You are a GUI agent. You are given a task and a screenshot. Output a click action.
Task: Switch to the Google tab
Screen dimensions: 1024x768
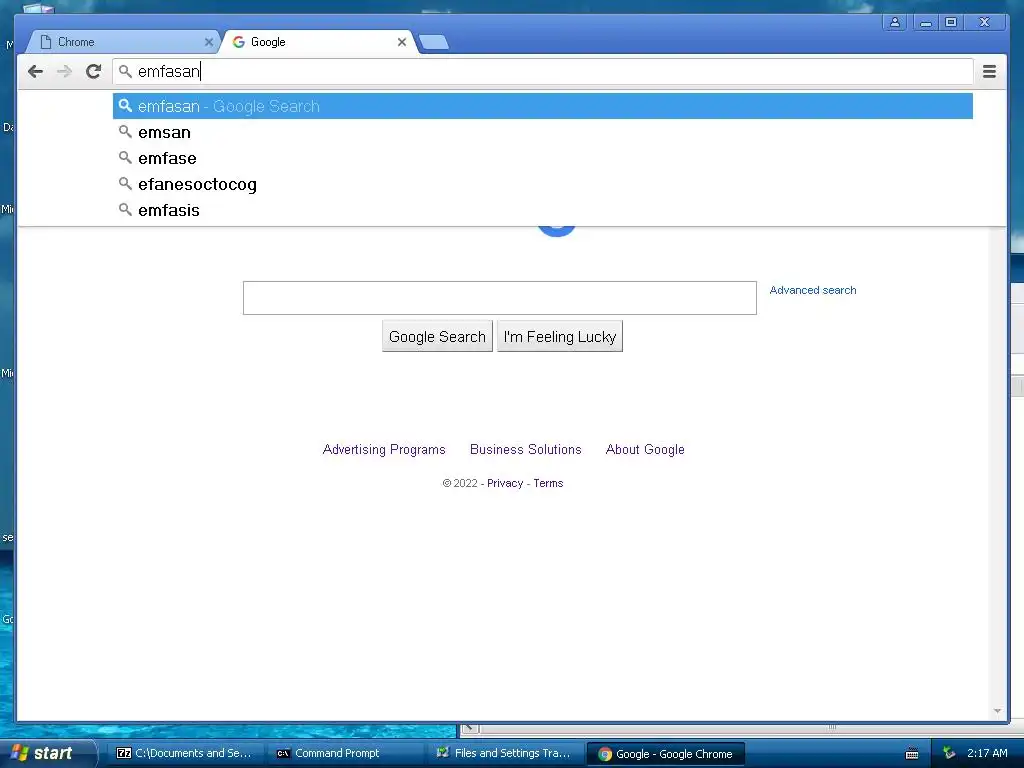click(x=319, y=42)
